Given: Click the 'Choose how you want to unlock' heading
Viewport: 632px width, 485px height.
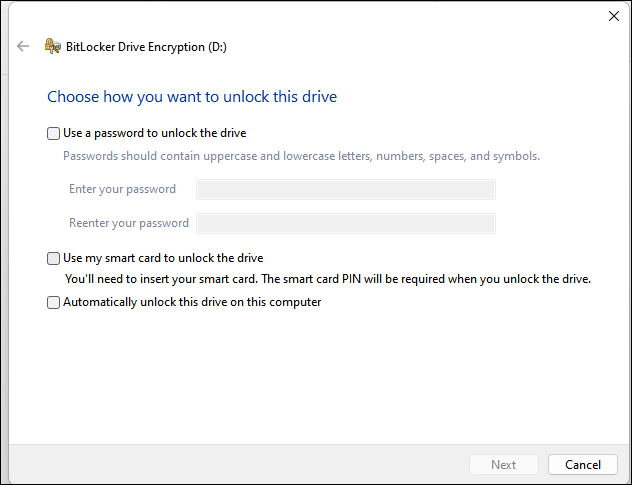Looking at the screenshot, I should (192, 97).
